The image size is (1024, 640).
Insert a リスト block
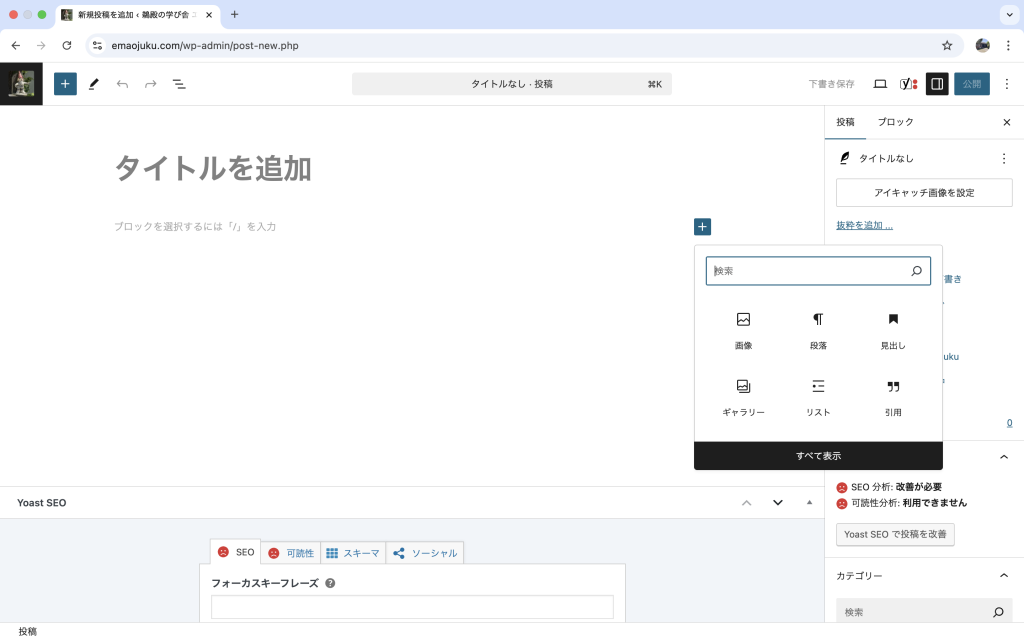(x=818, y=398)
